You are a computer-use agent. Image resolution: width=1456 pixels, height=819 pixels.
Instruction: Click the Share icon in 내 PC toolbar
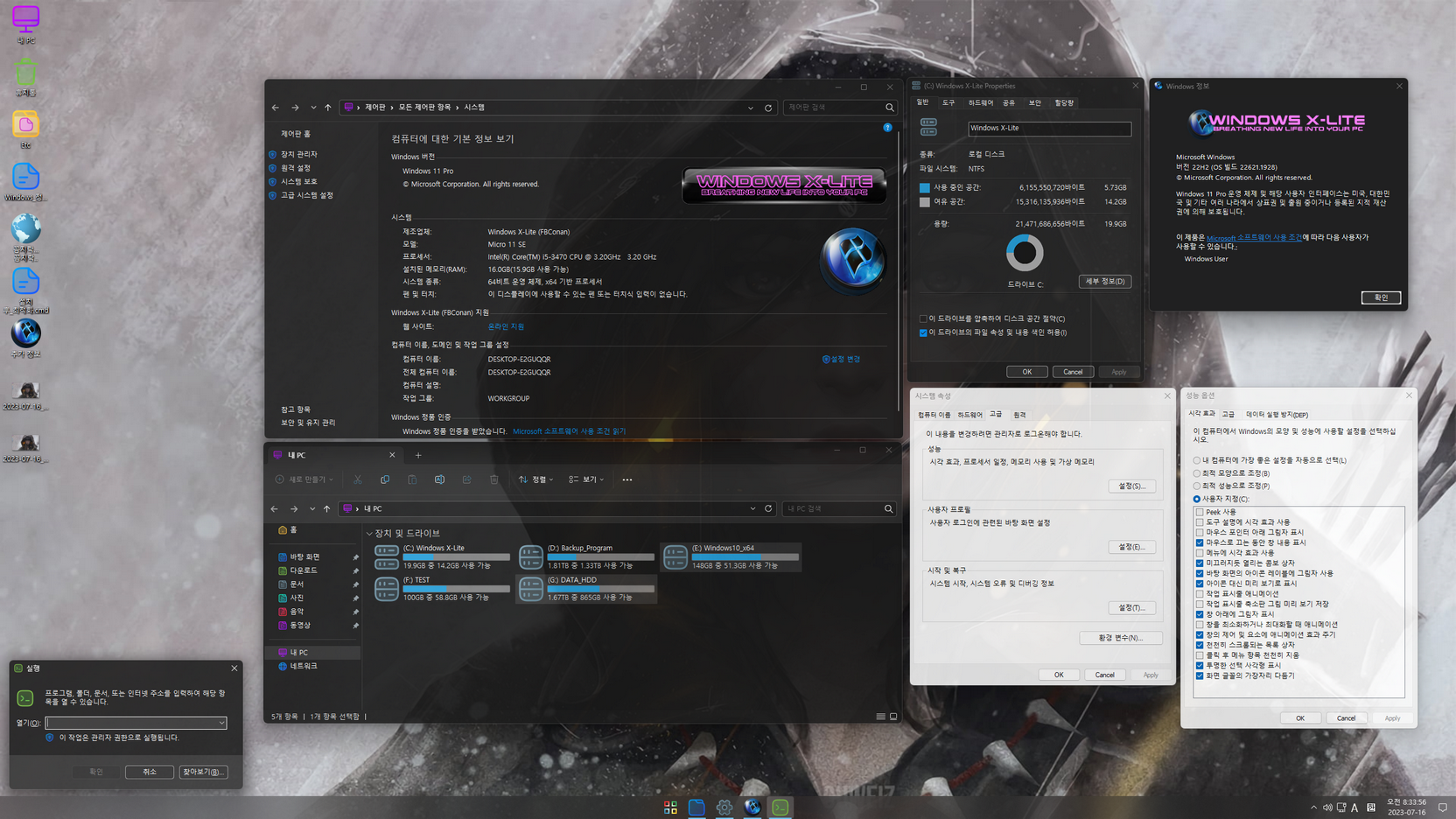[x=466, y=479]
